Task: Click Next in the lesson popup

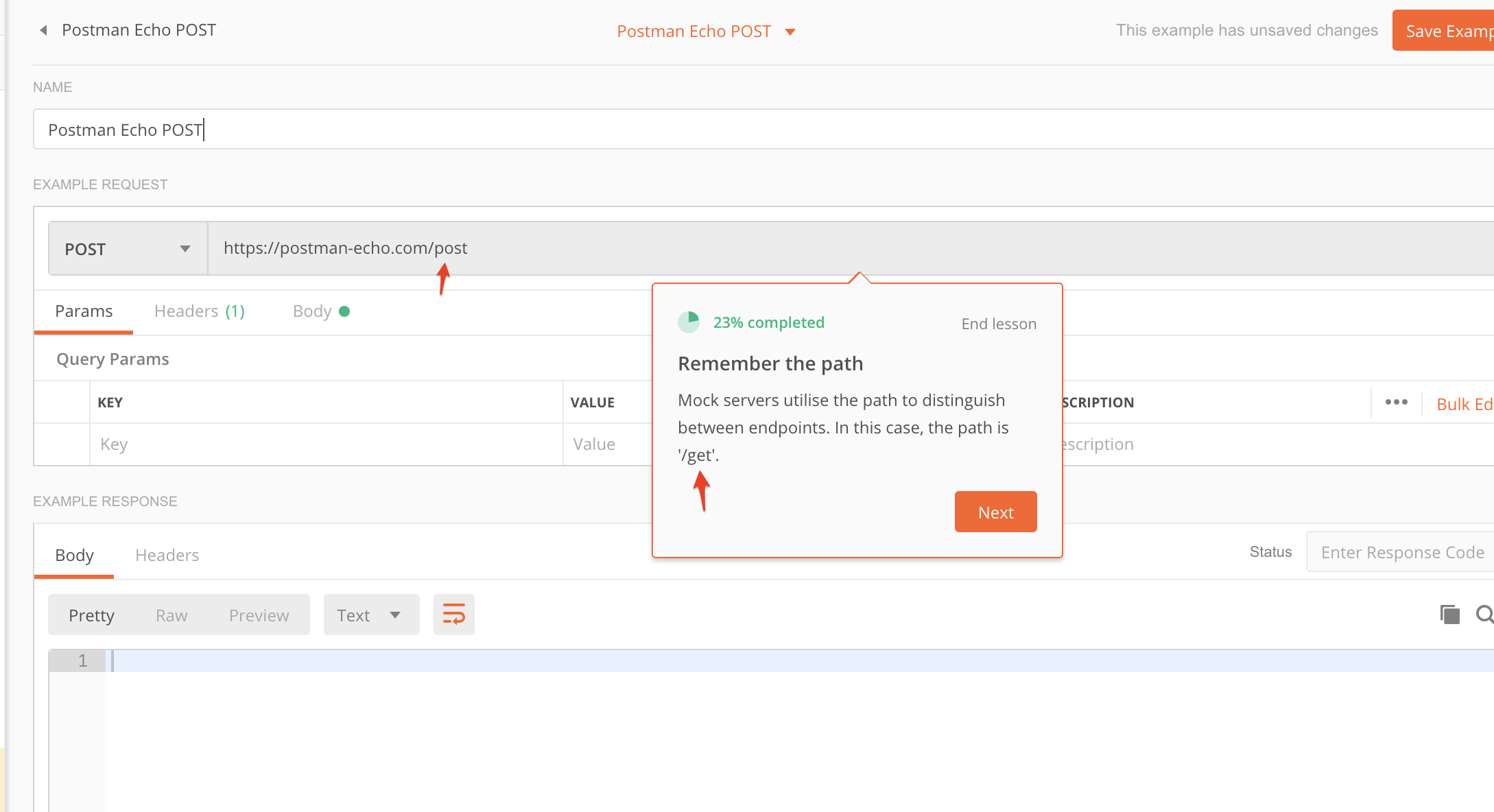Action: coord(995,512)
